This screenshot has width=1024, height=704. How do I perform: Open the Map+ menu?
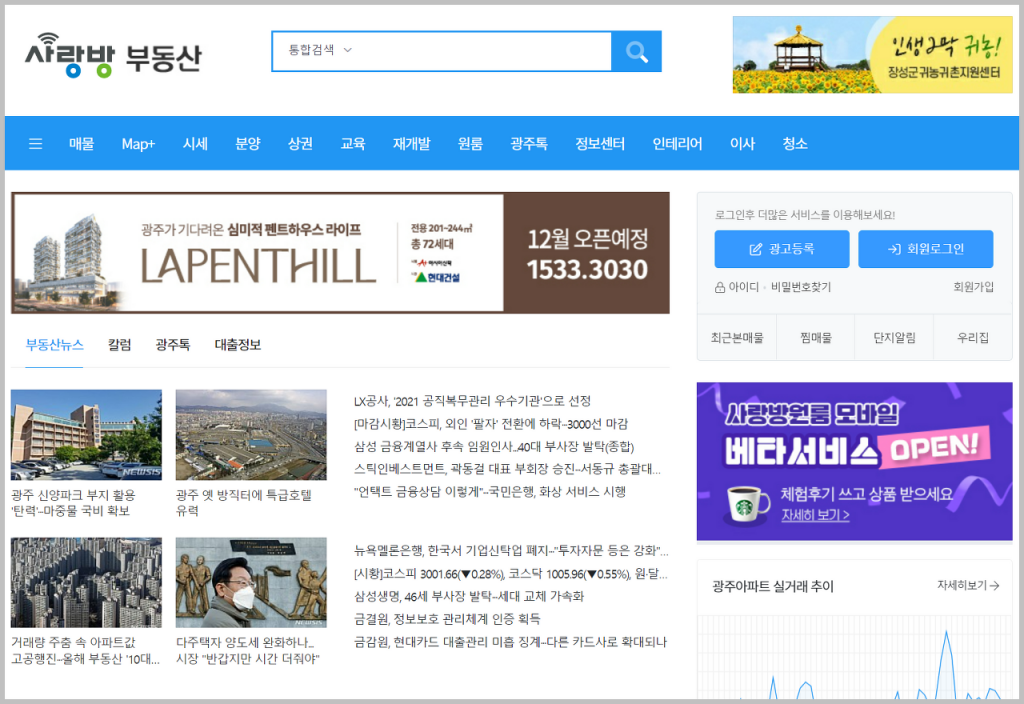(138, 144)
